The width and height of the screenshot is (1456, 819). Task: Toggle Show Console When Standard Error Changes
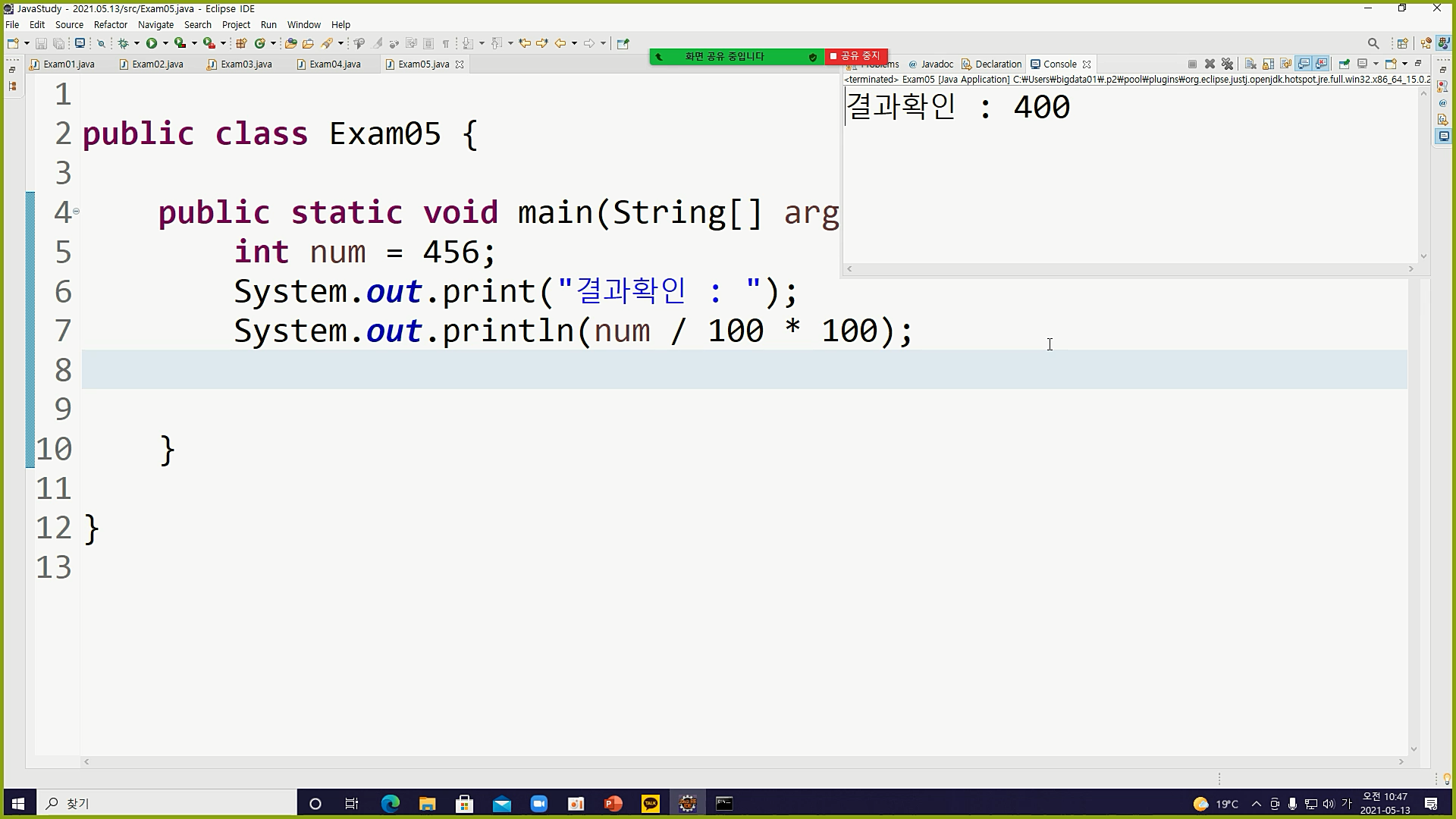[1321, 64]
